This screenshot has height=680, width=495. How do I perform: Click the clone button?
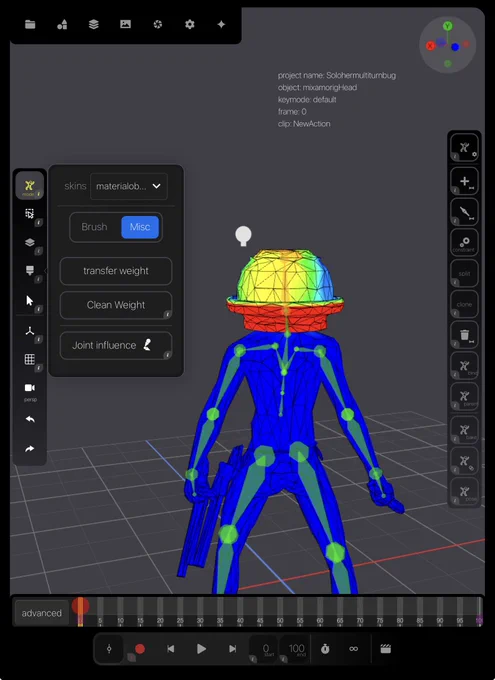click(x=465, y=304)
